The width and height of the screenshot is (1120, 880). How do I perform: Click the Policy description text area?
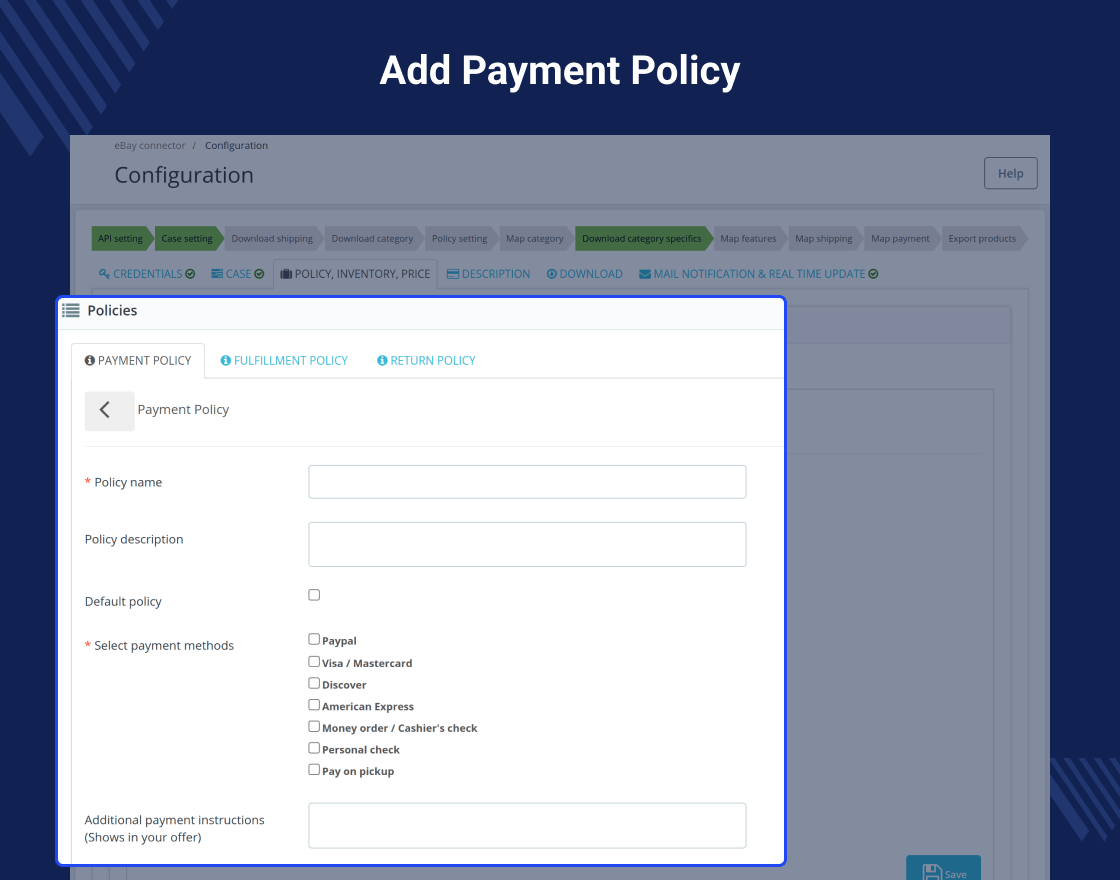pos(527,544)
